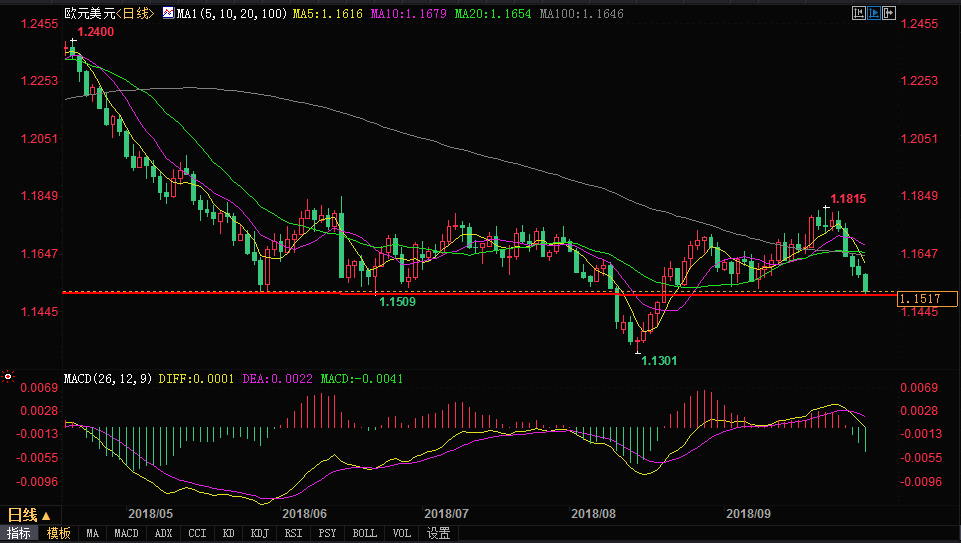Select the KDJ indicator
Viewport: 961px width, 543px height.
coord(259,534)
